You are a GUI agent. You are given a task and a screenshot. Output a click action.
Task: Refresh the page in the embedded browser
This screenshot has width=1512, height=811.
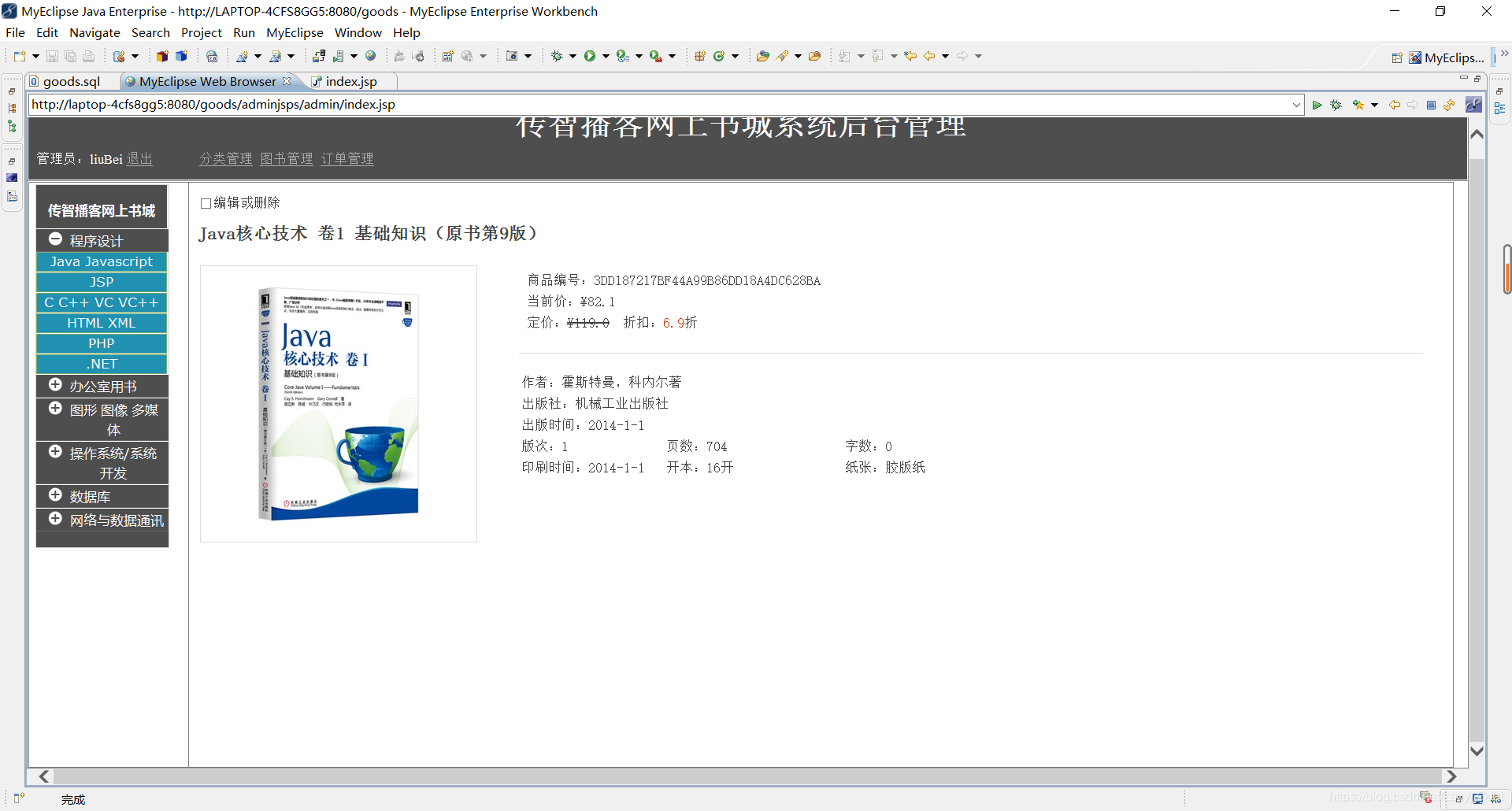(1449, 105)
